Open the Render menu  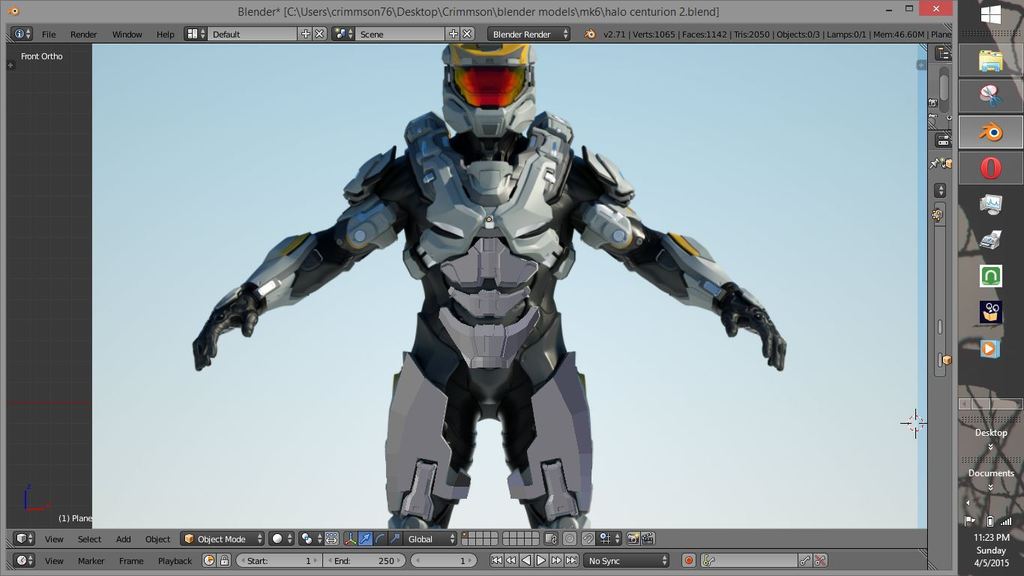click(x=84, y=34)
